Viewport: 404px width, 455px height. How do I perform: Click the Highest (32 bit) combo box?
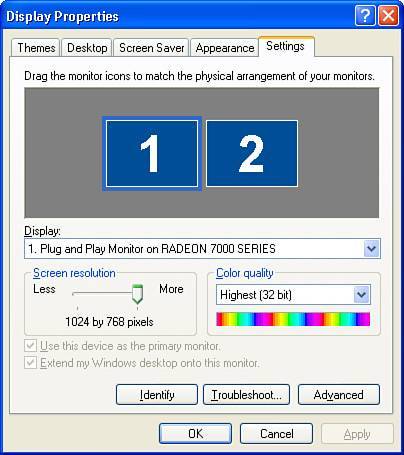[x=293, y=295]
